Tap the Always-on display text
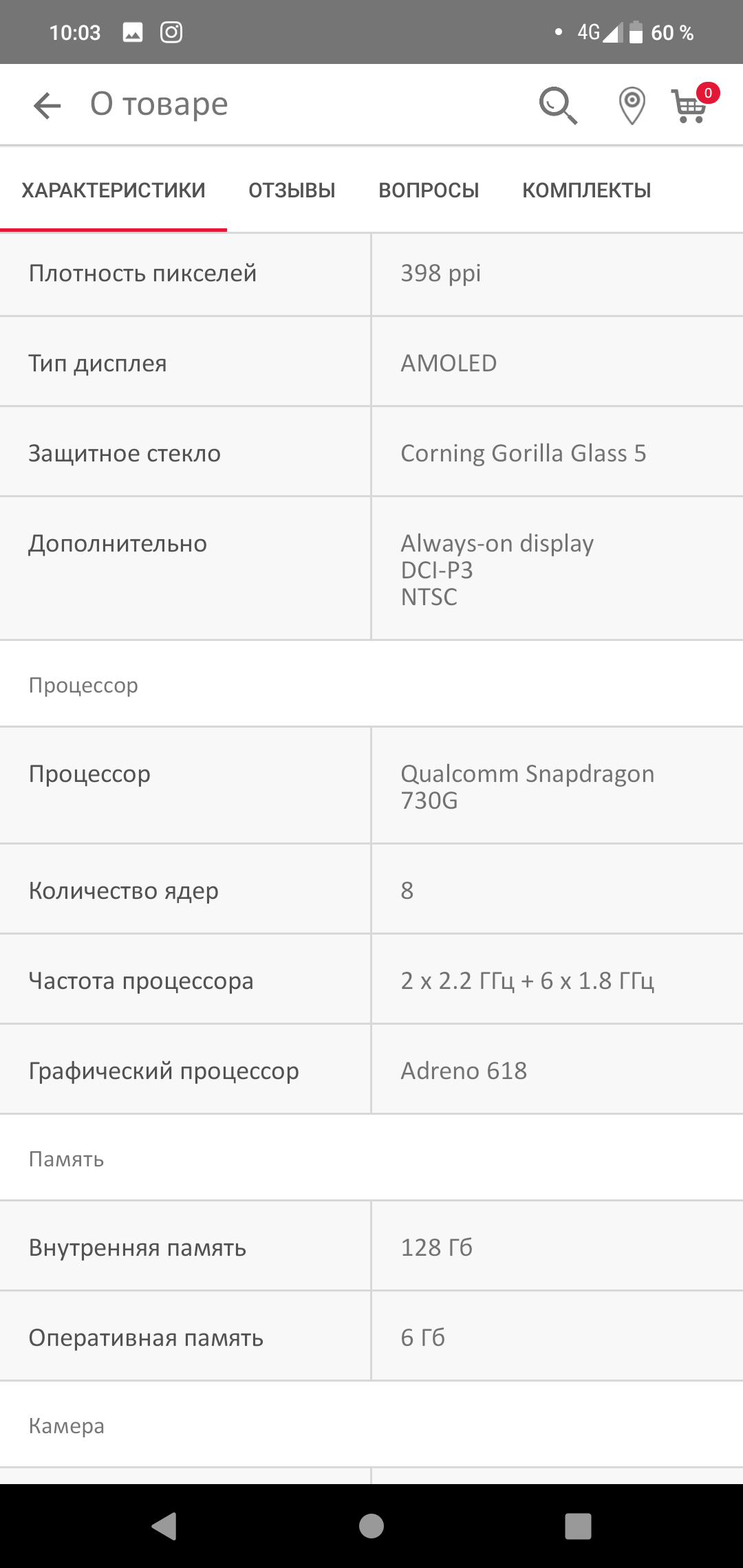Image resolution: width=743 pixels, height=1568 pixels. point(497,543)
